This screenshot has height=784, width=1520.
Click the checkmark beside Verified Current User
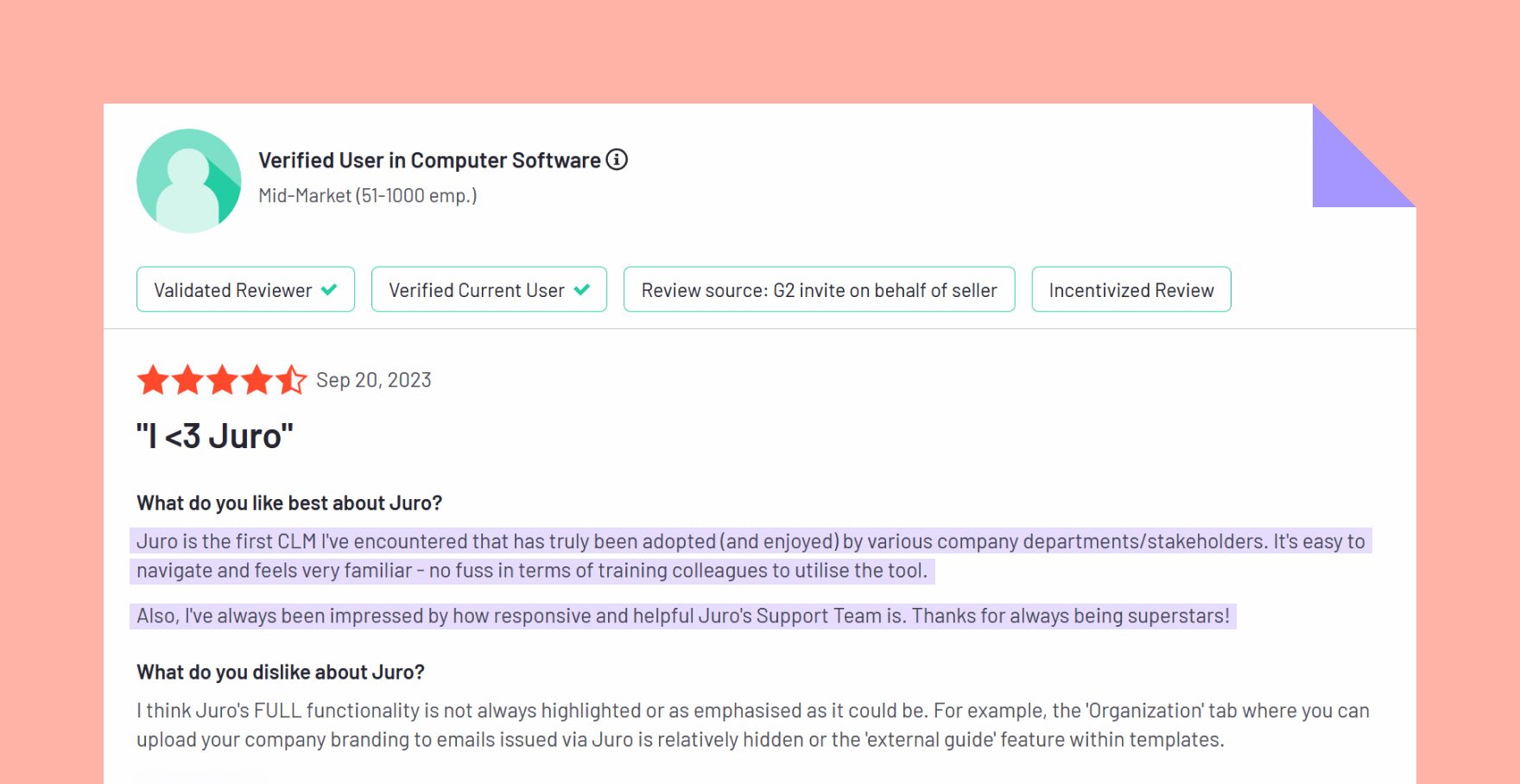pyautogui.click(x=583, y=289)
